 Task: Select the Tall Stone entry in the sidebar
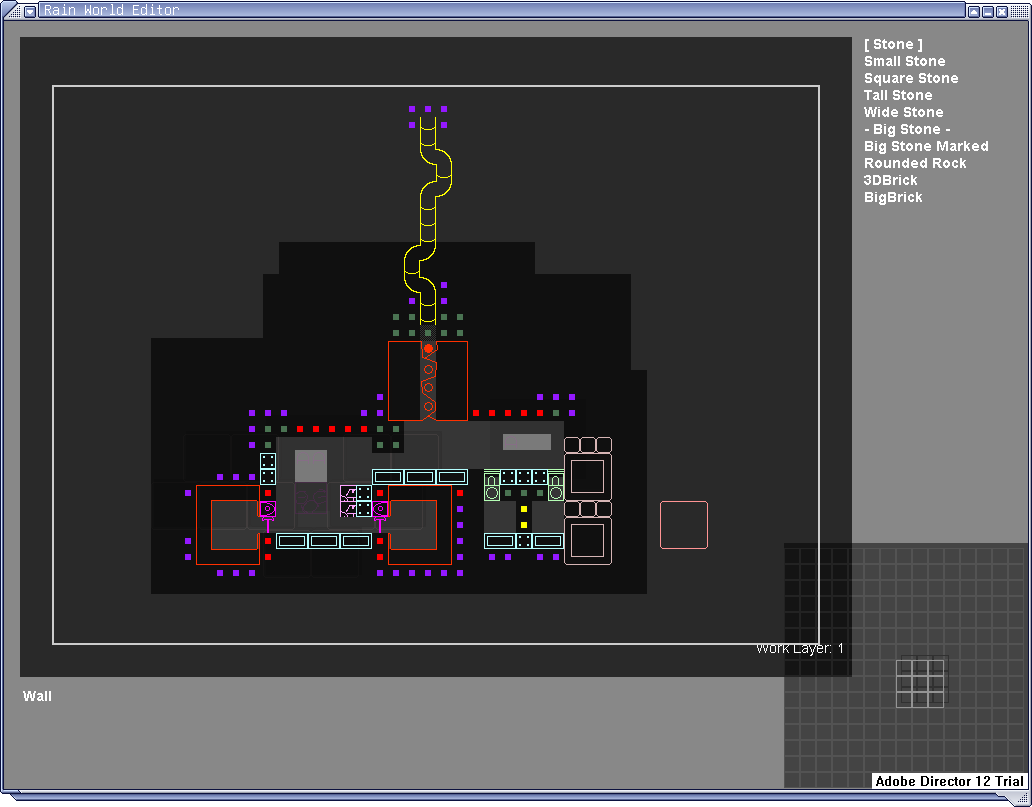click(x=897, y=95)
